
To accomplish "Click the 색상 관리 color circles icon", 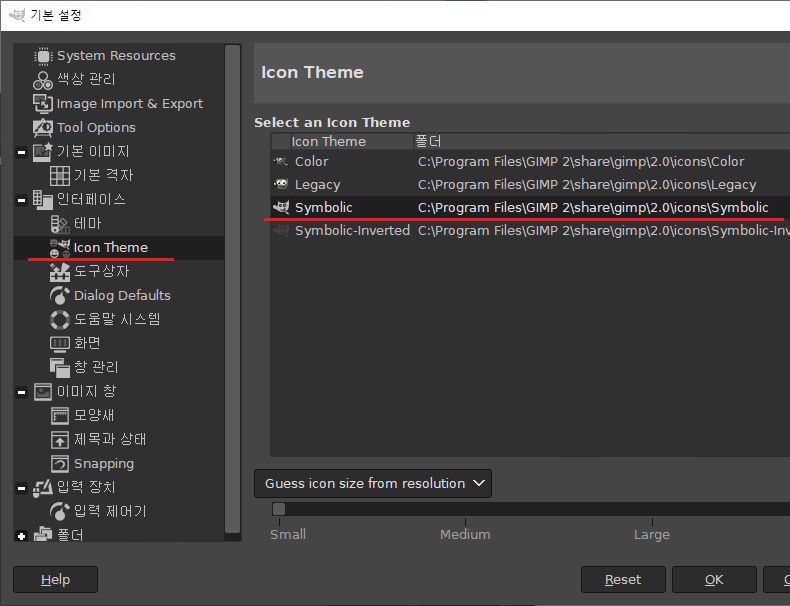I will [43, 80].
